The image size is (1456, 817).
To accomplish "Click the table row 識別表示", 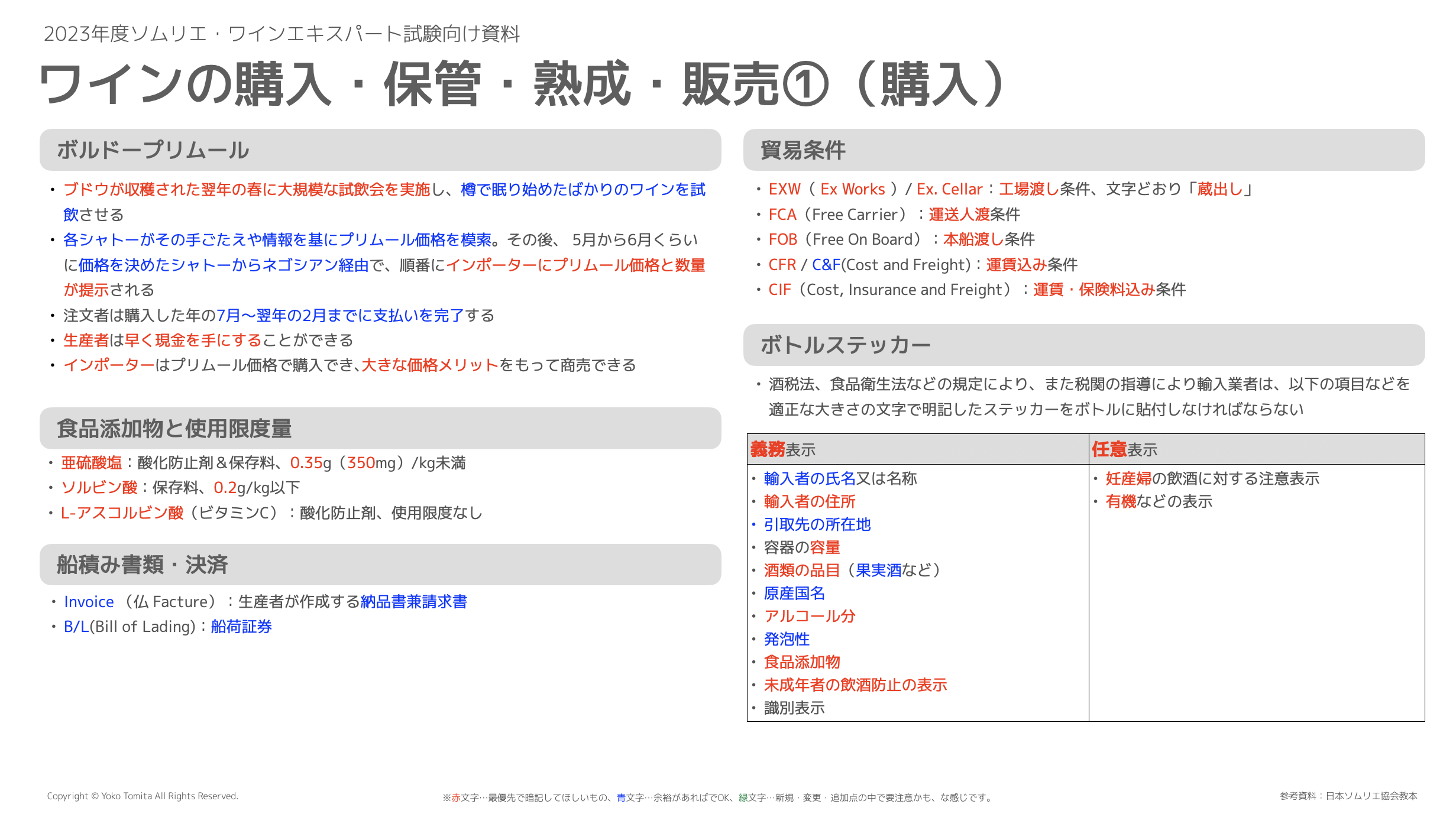I will (794, 708).
